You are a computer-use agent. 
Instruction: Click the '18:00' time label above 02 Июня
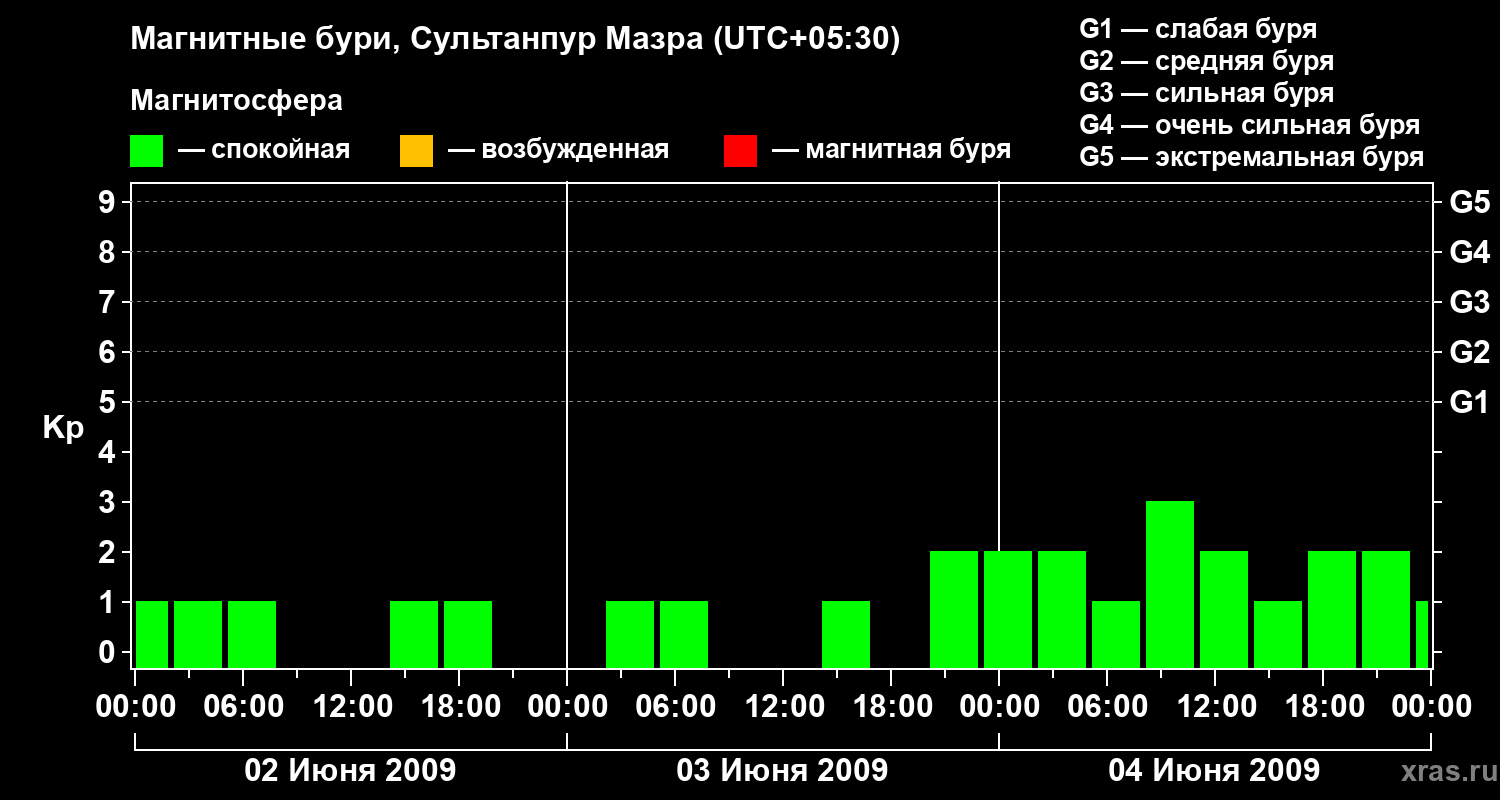point(459,706)
